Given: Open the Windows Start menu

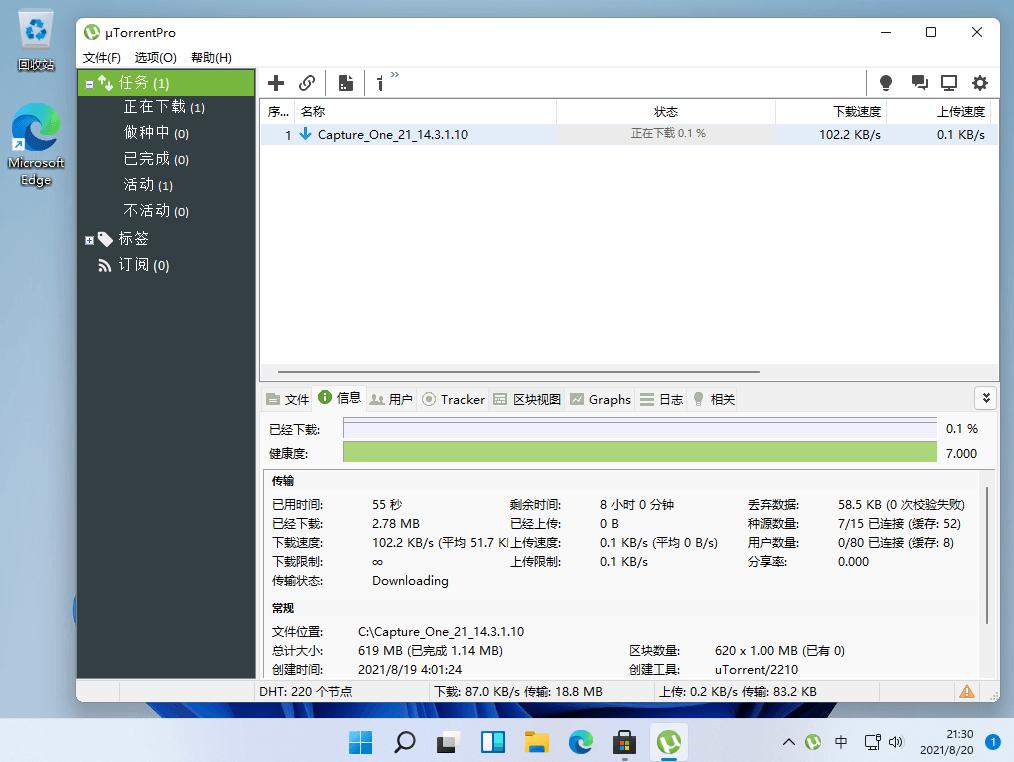Looking at the screenshot, I should tap(360, 742).
